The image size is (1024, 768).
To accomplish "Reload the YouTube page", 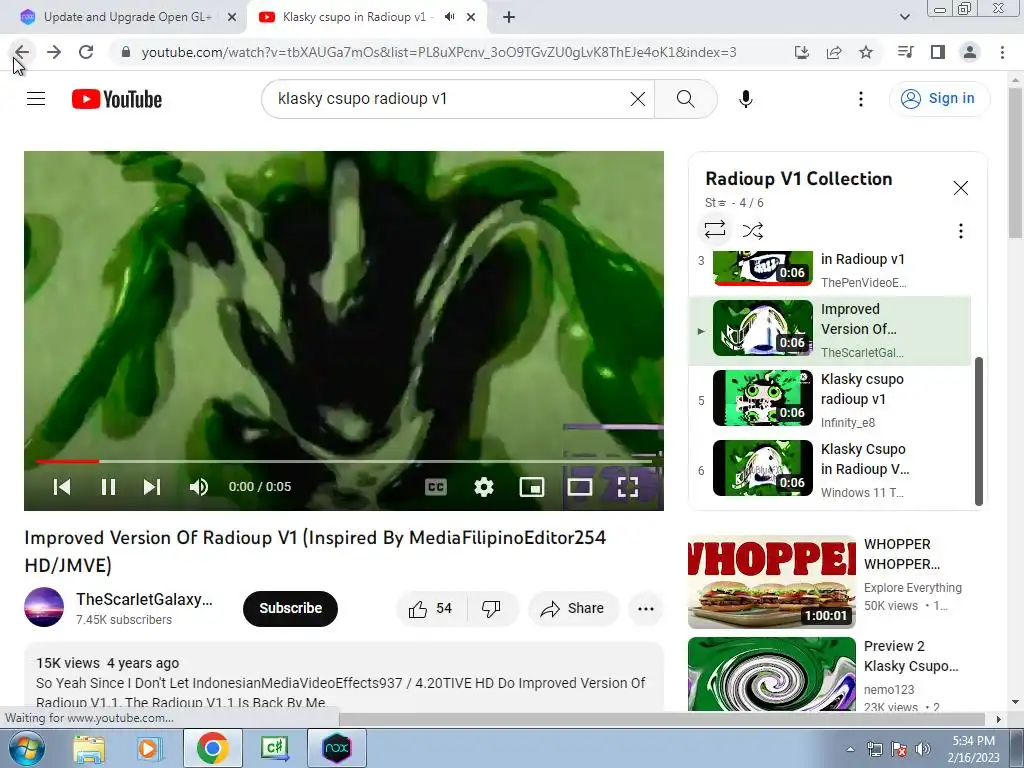I will click(86, 52).
